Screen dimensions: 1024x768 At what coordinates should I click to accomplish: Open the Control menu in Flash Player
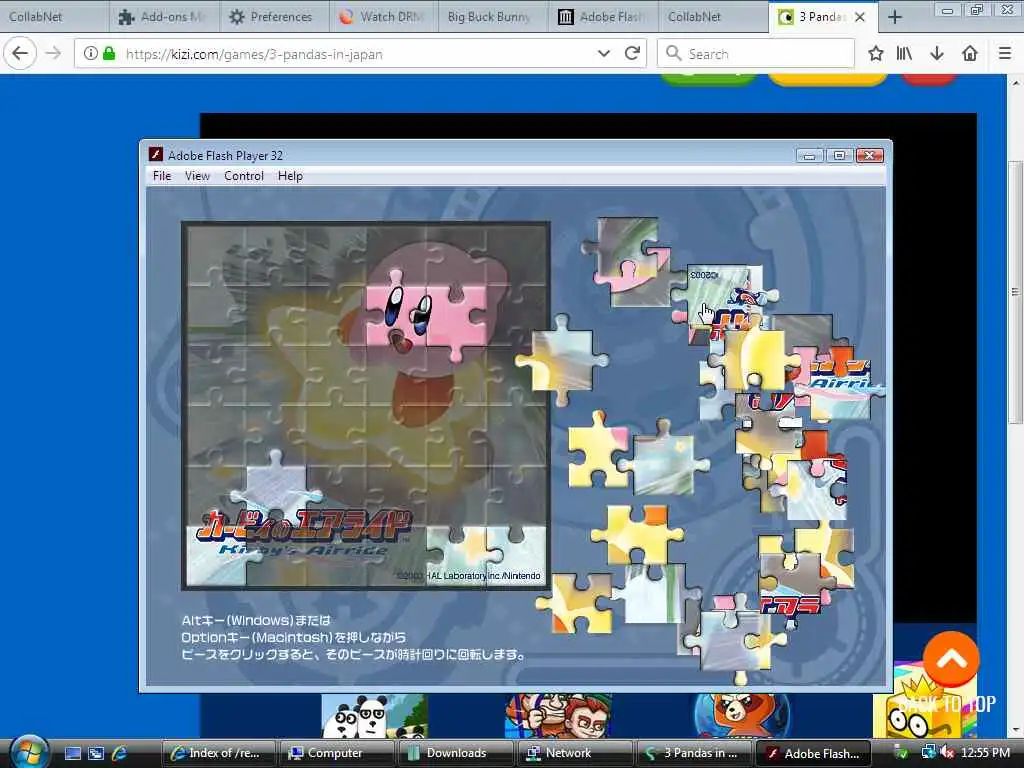[x=244, y=176]
